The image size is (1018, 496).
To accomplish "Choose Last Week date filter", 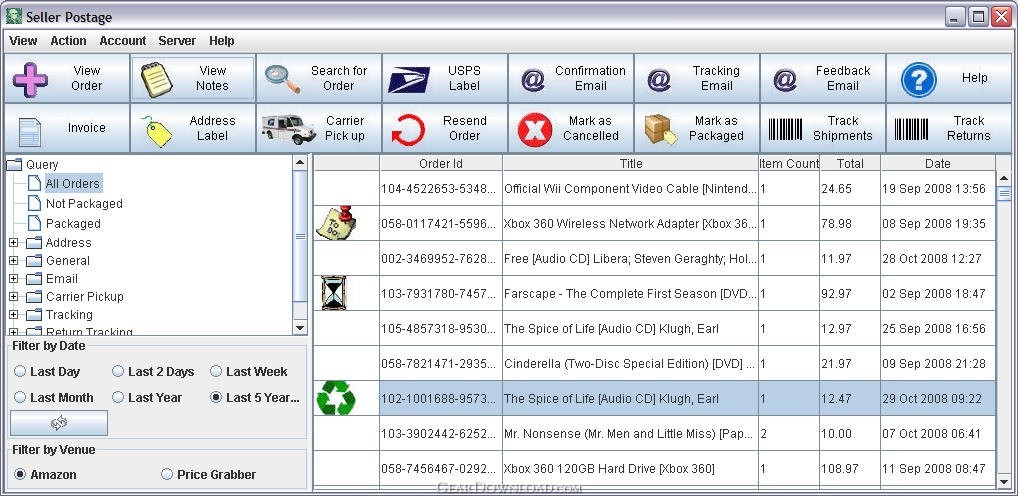I will (x=249, y=372).
